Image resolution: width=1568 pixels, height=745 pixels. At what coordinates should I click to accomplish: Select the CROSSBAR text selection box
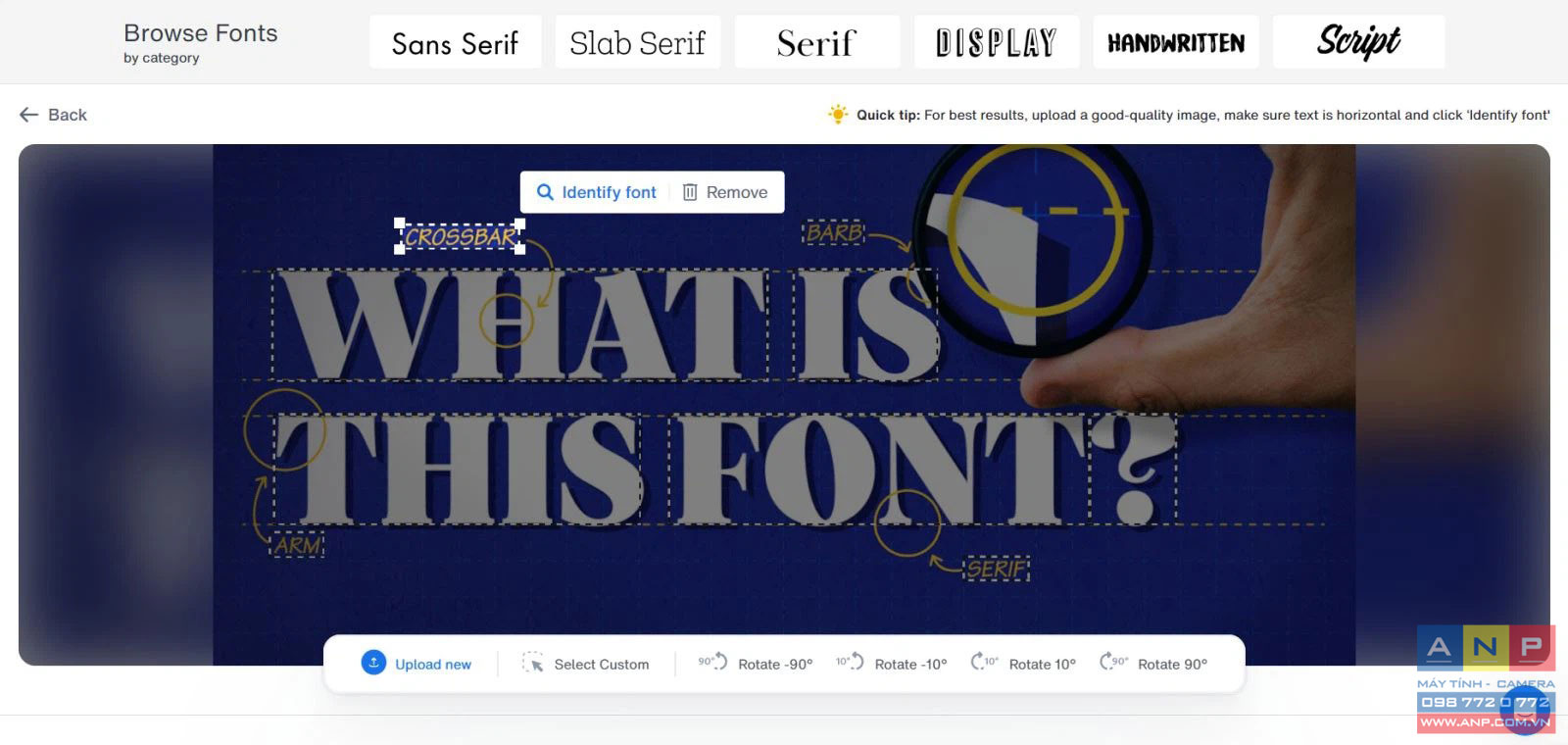(460, 236)
